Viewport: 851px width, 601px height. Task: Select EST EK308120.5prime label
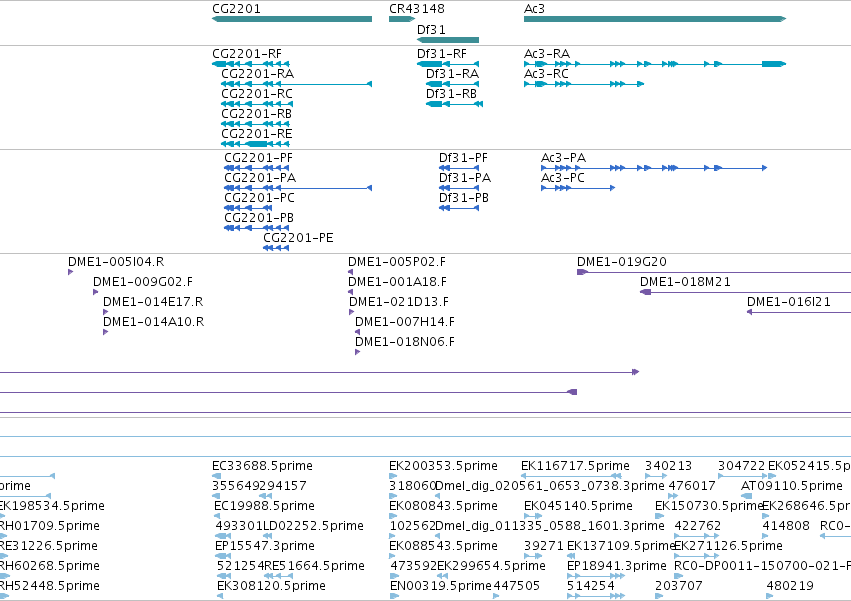tap(271, 587)
